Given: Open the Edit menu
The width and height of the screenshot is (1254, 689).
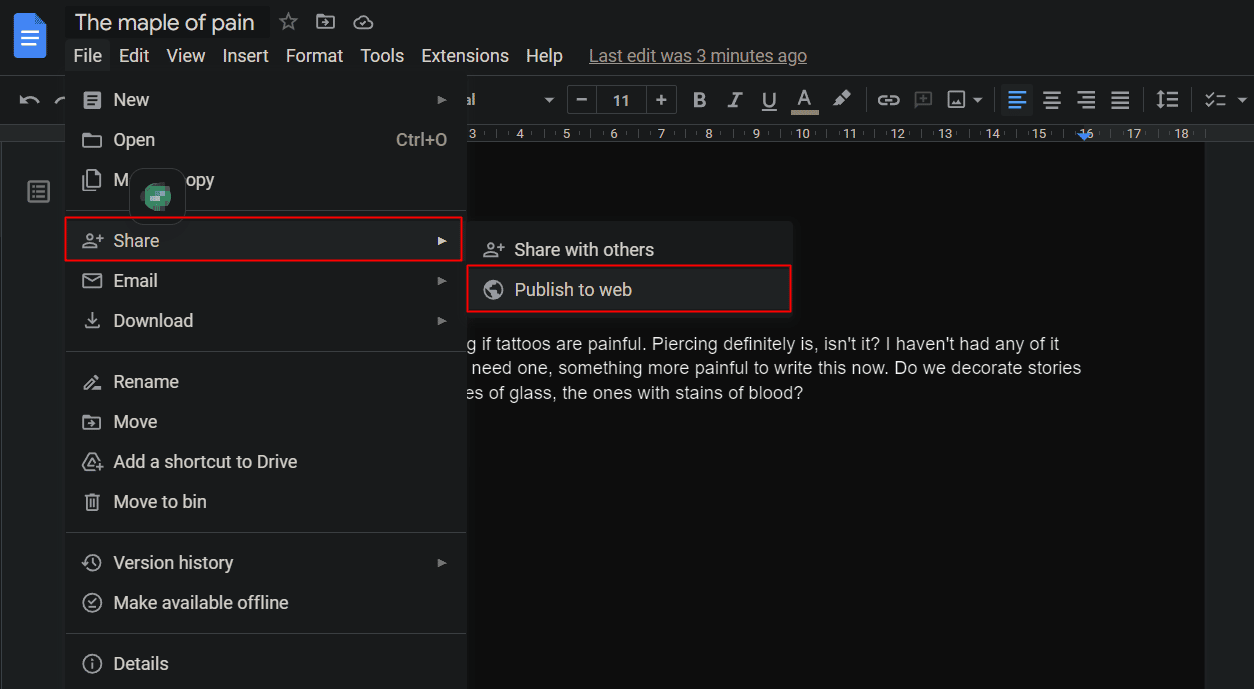Looking at the screenshot, I should [x=134, y=56].
